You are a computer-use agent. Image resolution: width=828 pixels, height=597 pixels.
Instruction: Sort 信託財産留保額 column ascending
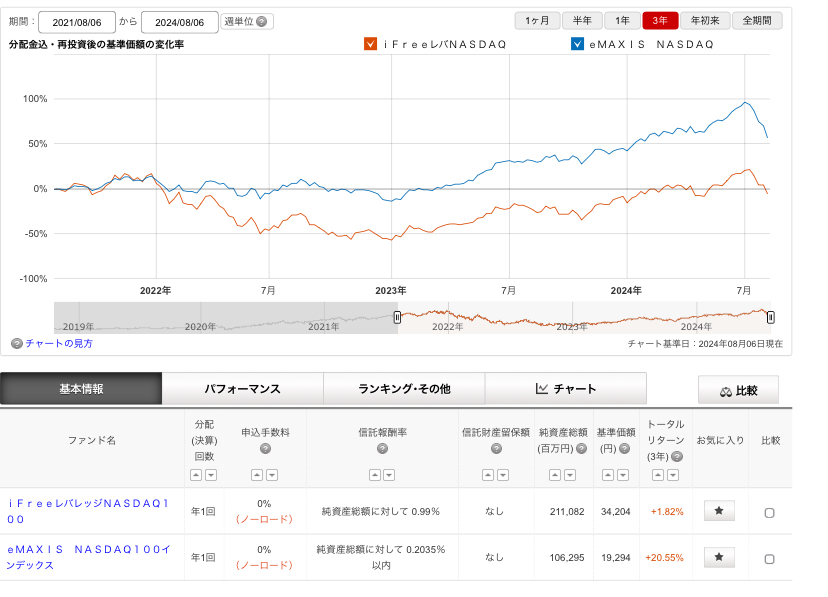pos(488,475)
